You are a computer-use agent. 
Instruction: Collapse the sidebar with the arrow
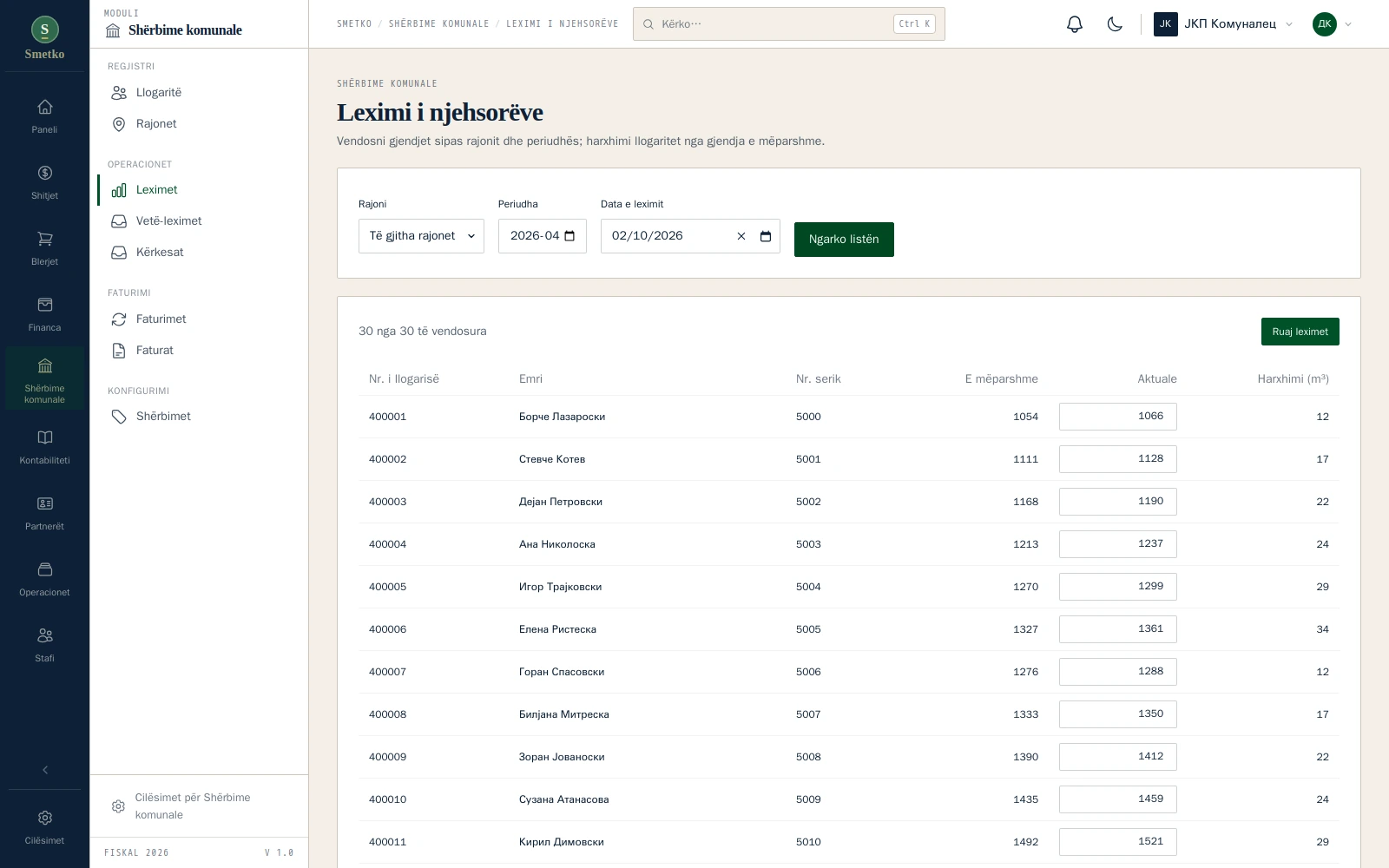point(45,770)
